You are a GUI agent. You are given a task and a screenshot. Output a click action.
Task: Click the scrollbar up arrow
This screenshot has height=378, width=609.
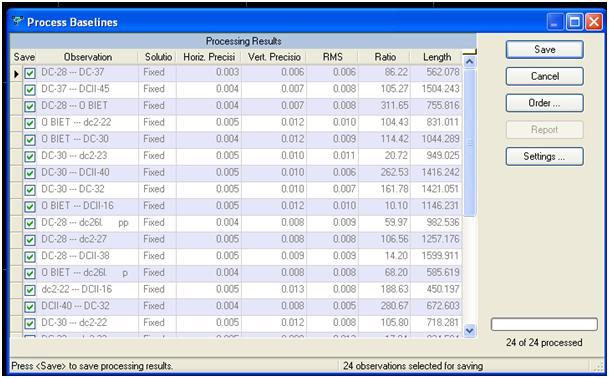[470, 61]
